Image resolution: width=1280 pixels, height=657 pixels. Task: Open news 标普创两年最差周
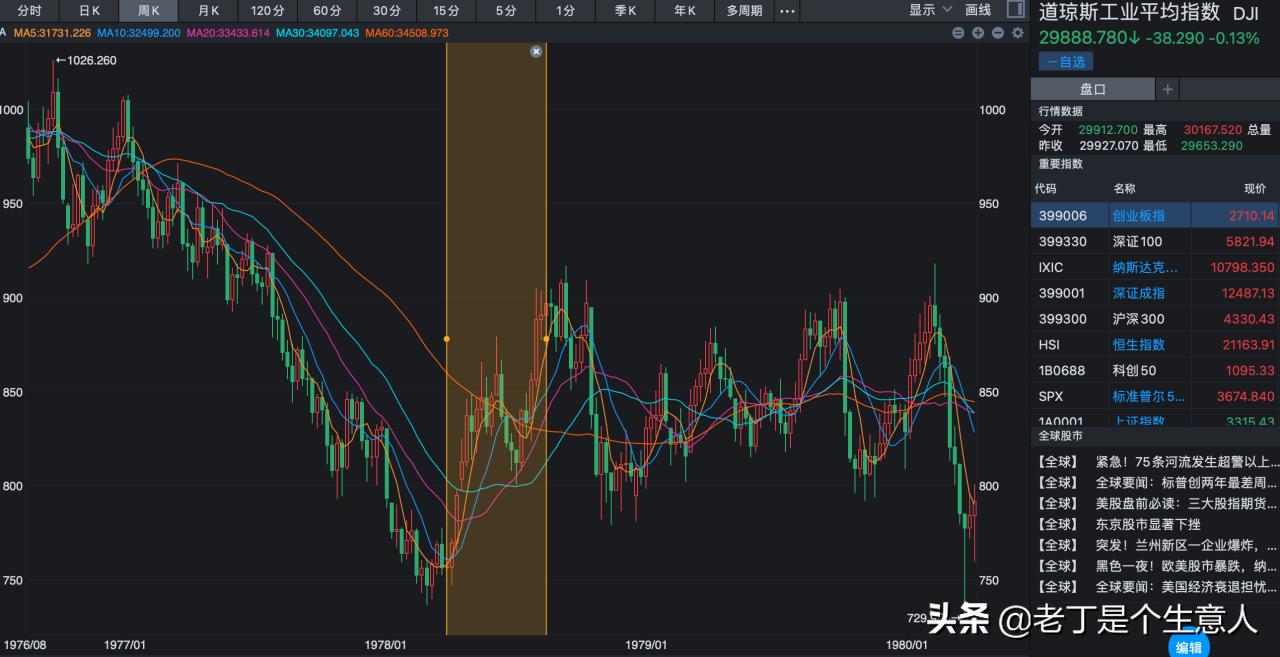point(1158,482)
